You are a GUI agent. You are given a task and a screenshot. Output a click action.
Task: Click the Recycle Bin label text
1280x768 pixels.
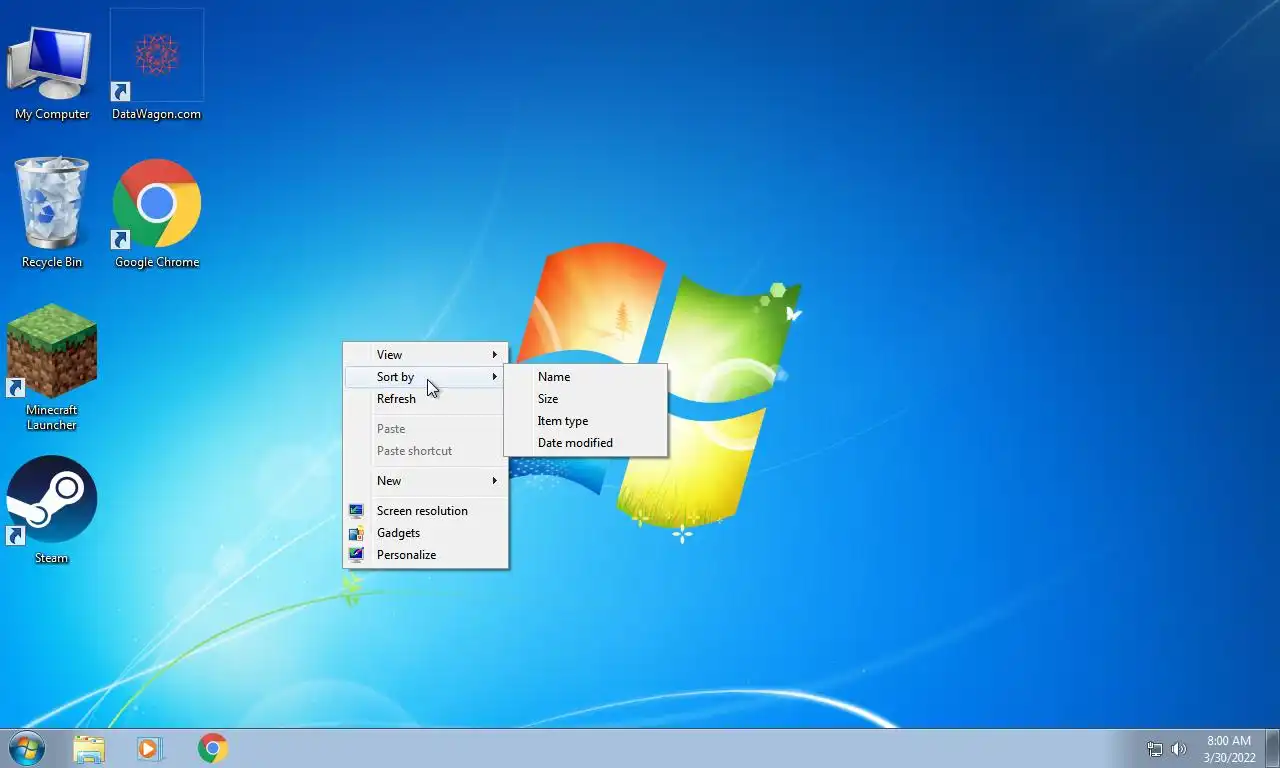click(52, 262)
